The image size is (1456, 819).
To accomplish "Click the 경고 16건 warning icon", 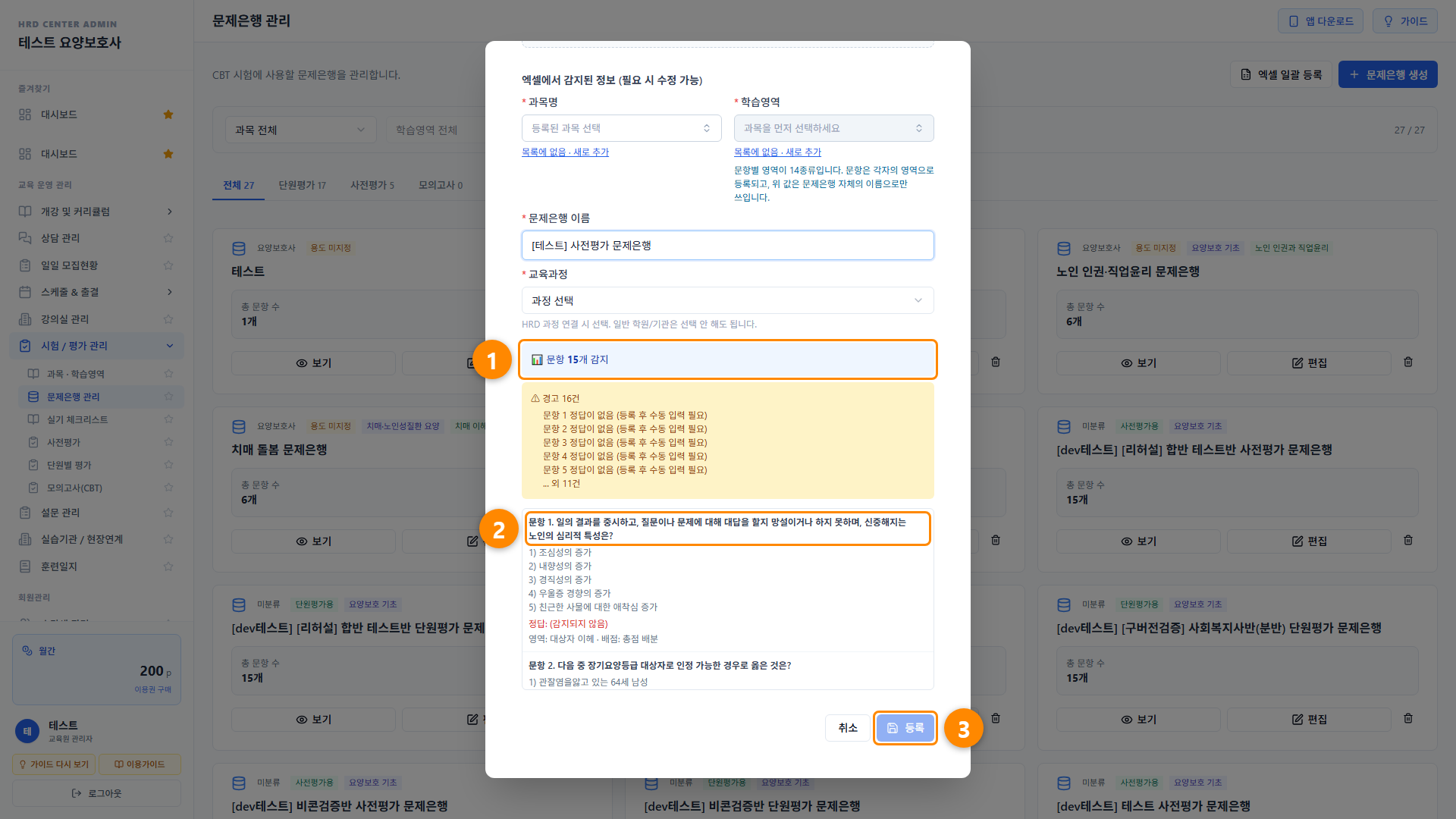I will tap(535, 398).
